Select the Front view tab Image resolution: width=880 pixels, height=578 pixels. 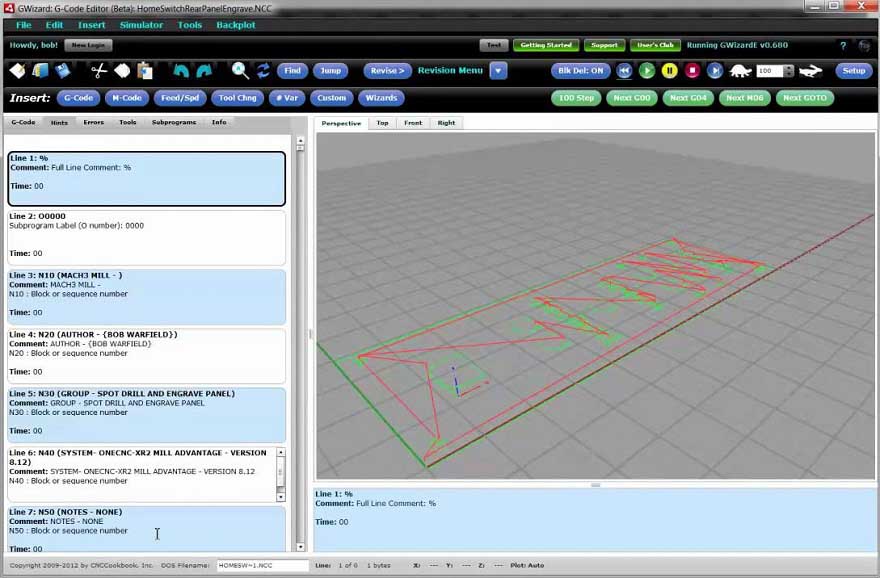click(x=413, y=123)
